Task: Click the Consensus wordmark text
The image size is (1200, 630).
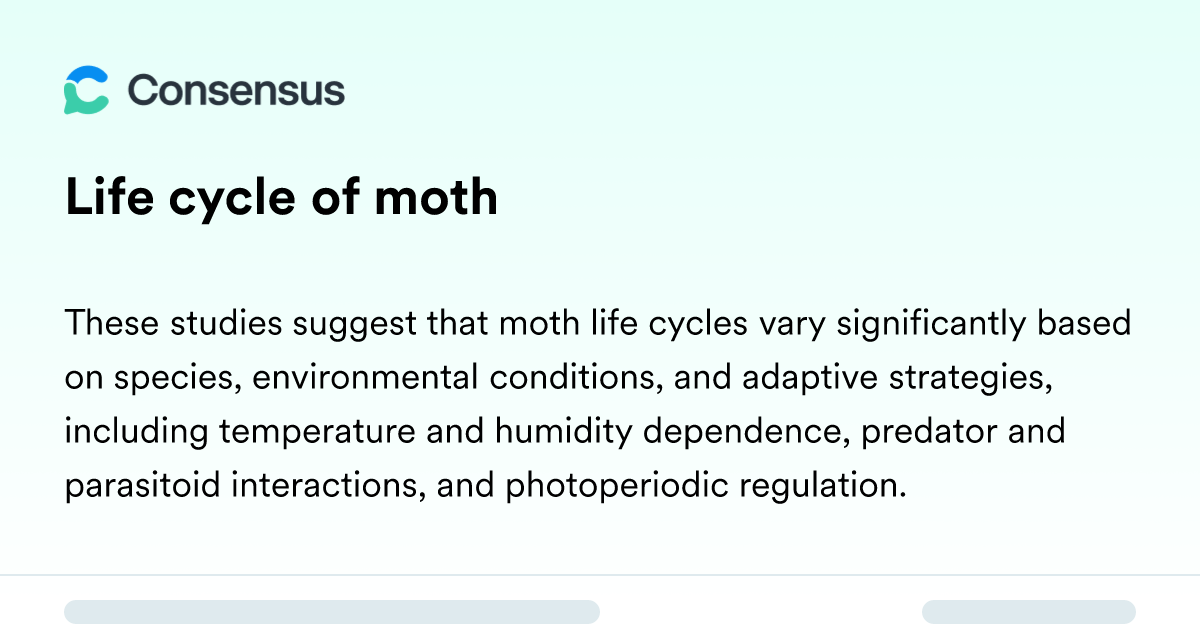Action: (236, 90)
